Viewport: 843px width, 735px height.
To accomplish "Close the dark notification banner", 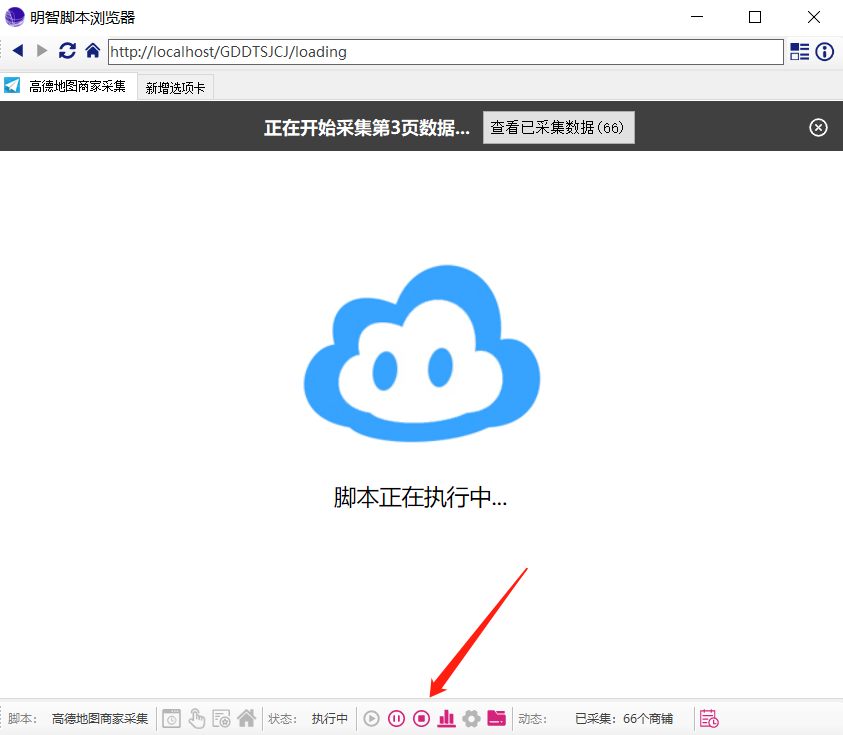I will [818, 127].
